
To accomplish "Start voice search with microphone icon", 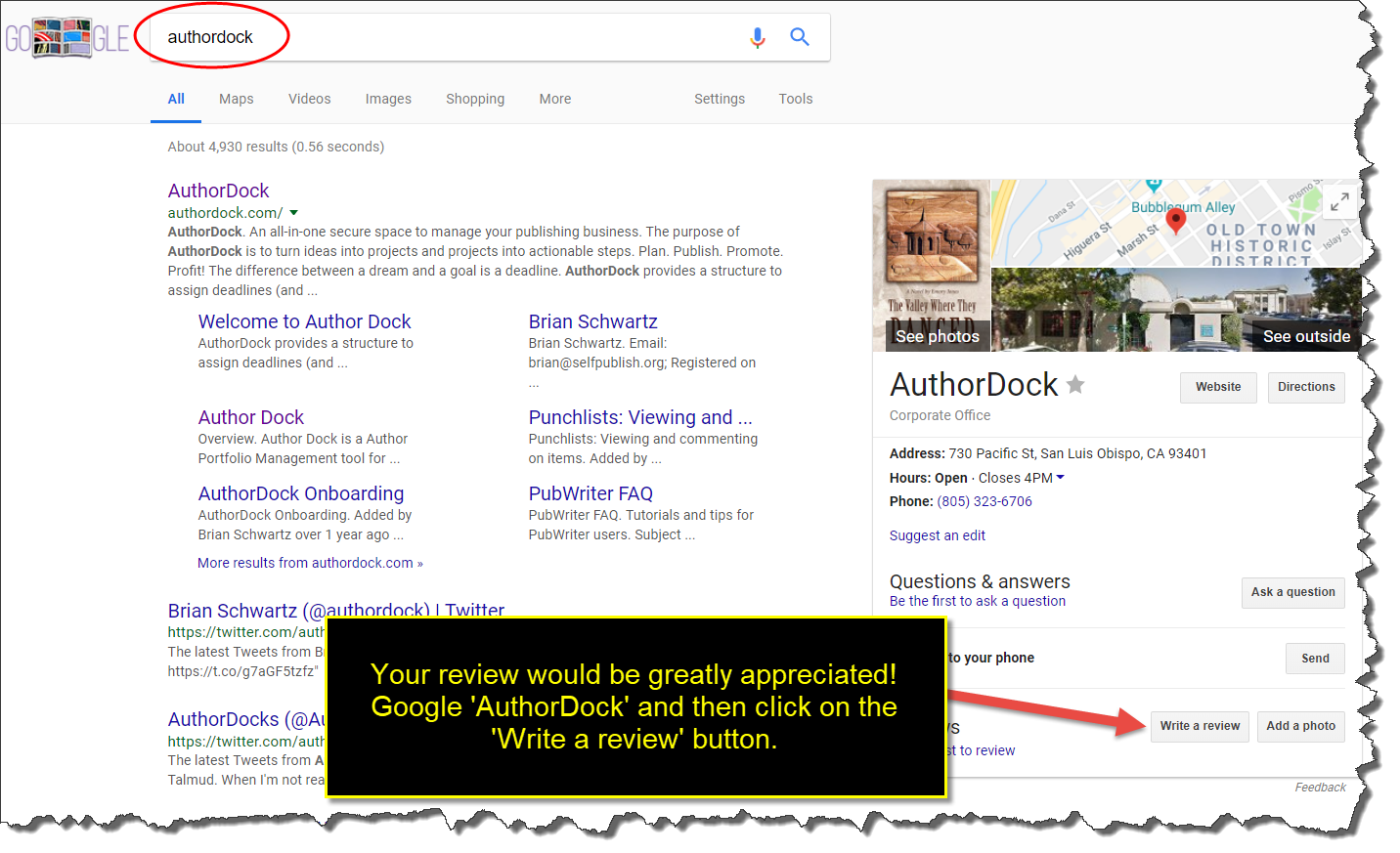I will pos(758,37).
